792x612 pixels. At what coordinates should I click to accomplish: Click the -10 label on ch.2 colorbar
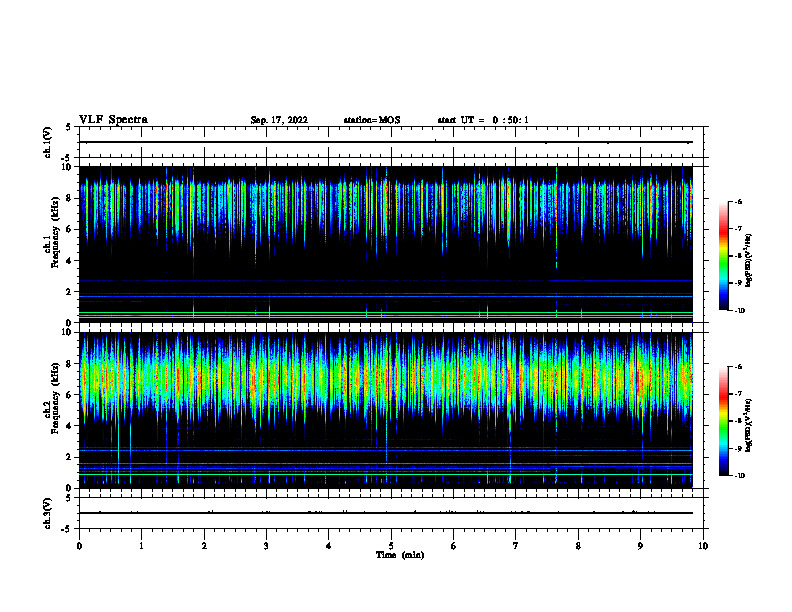coord(739,476)
